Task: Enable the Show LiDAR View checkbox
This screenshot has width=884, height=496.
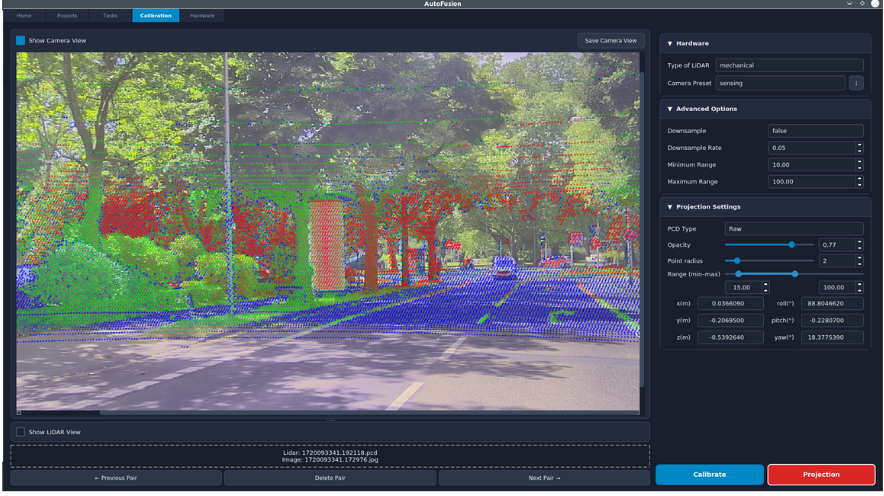Action: coord(21,432)
